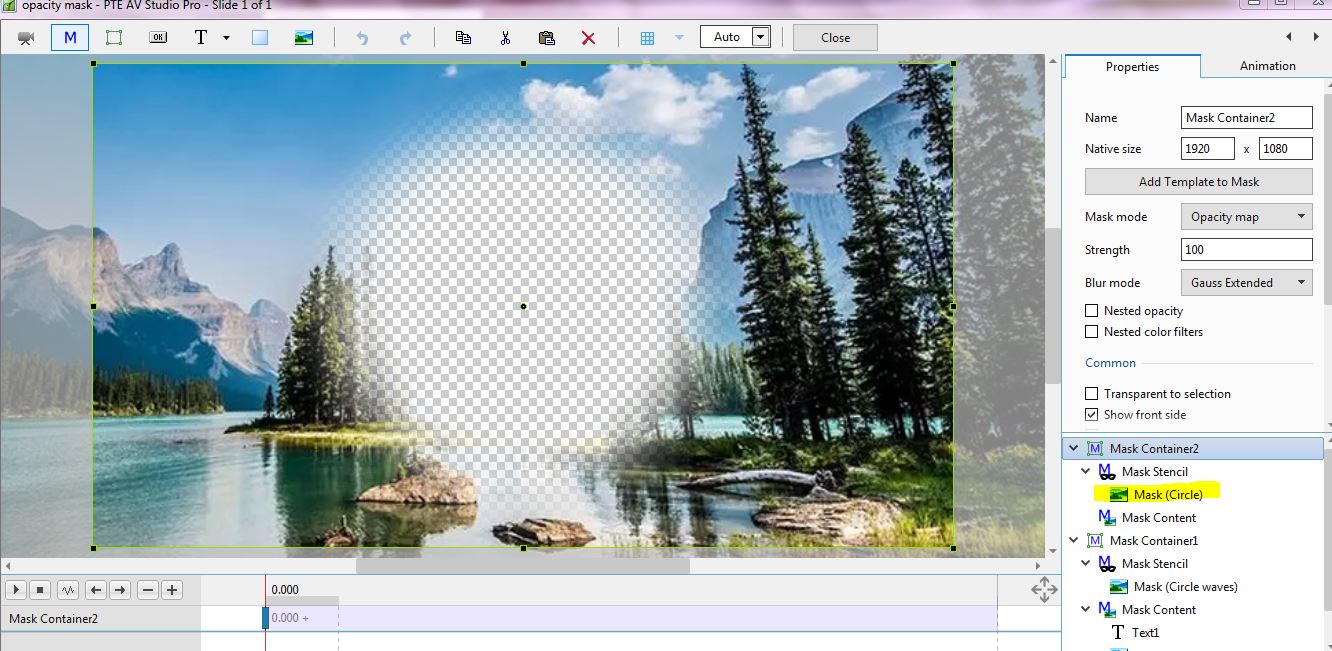This screenshot has height=651, width=1332.
Task: Add a frame object from toolbar
Action: pyautogui.click(x=114, y=38)
